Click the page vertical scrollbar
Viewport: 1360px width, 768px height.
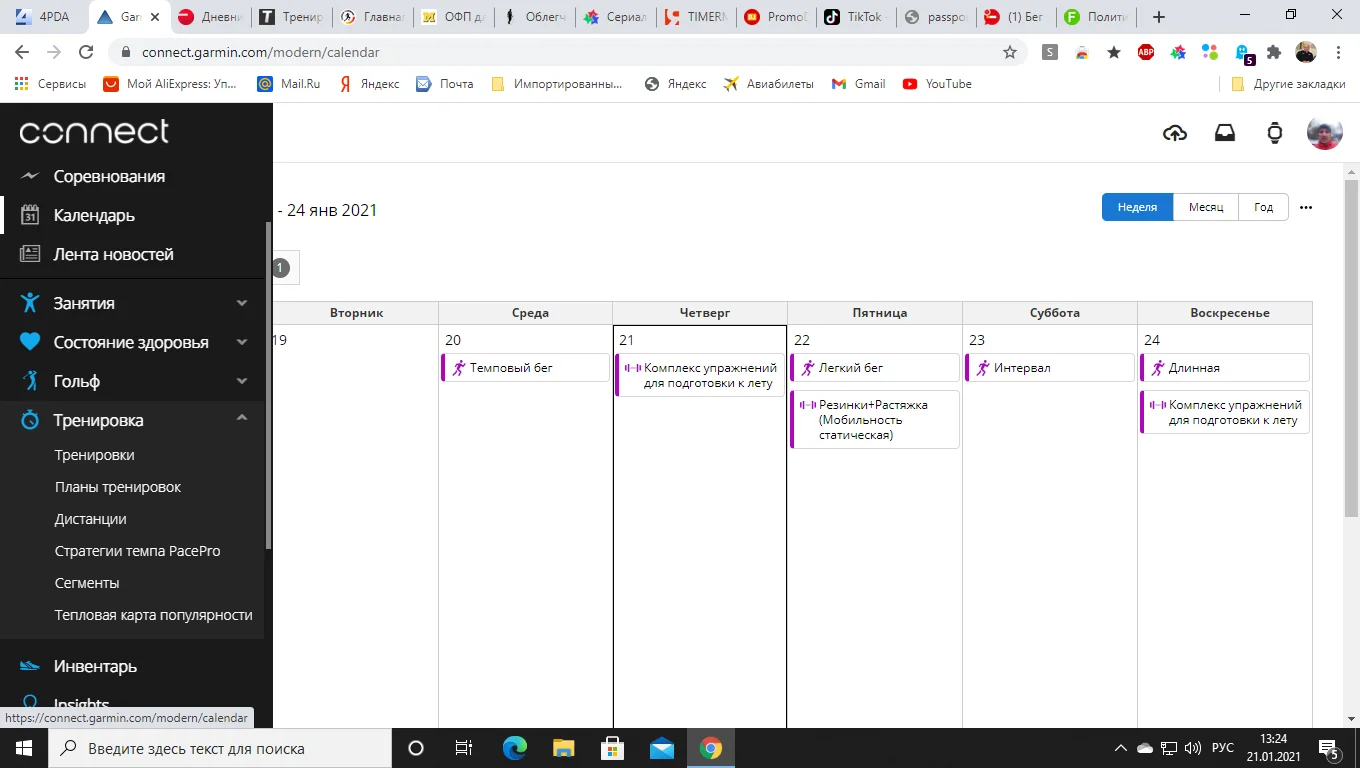[x=1351, y=350]
